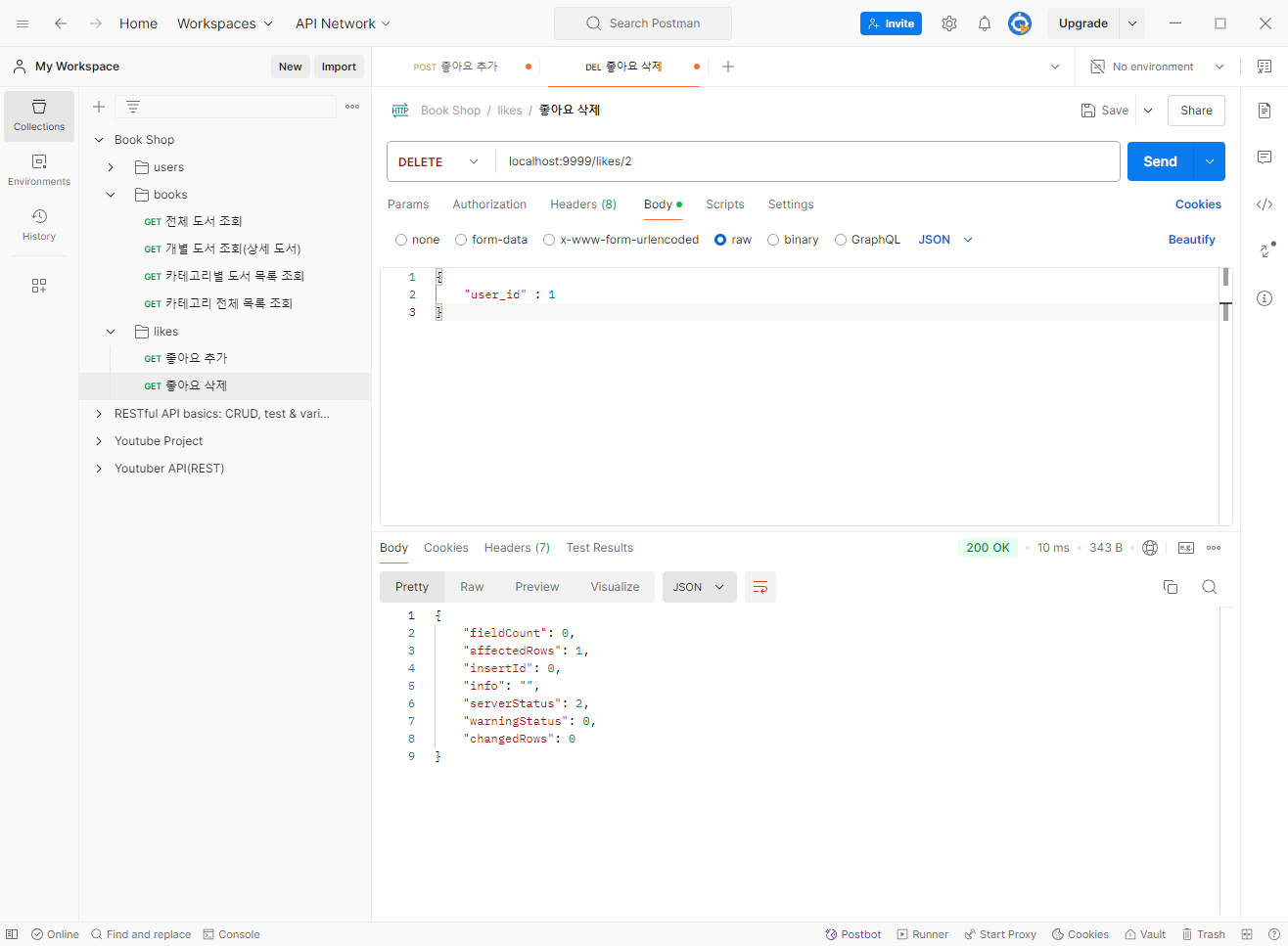Send the DELETE request

1161,161
